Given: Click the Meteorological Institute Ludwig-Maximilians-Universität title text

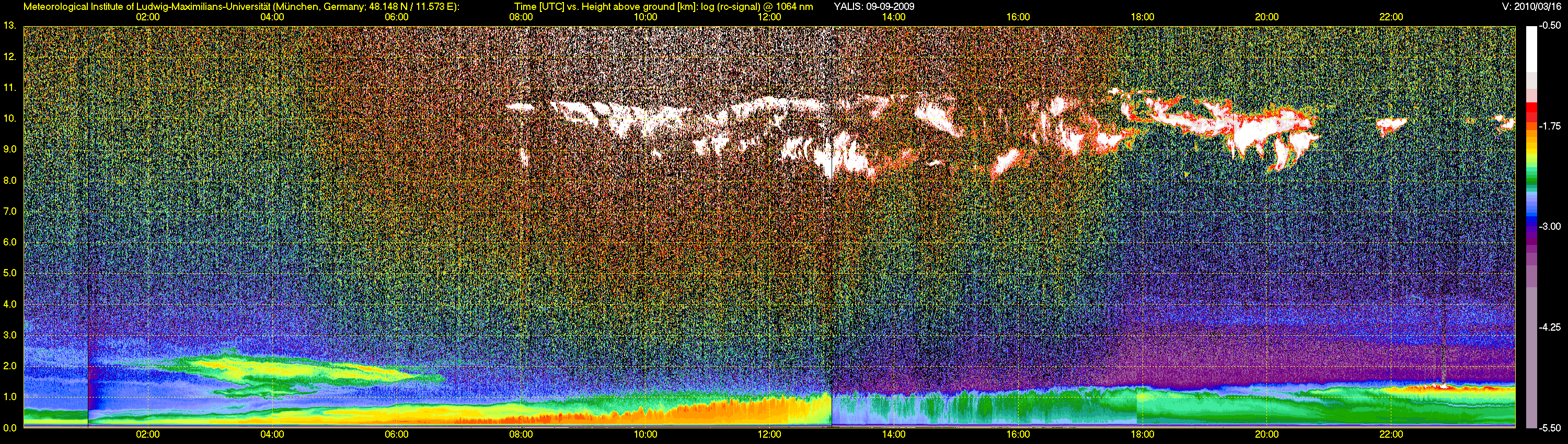Looking at the screenshot, I should (241, 7).
